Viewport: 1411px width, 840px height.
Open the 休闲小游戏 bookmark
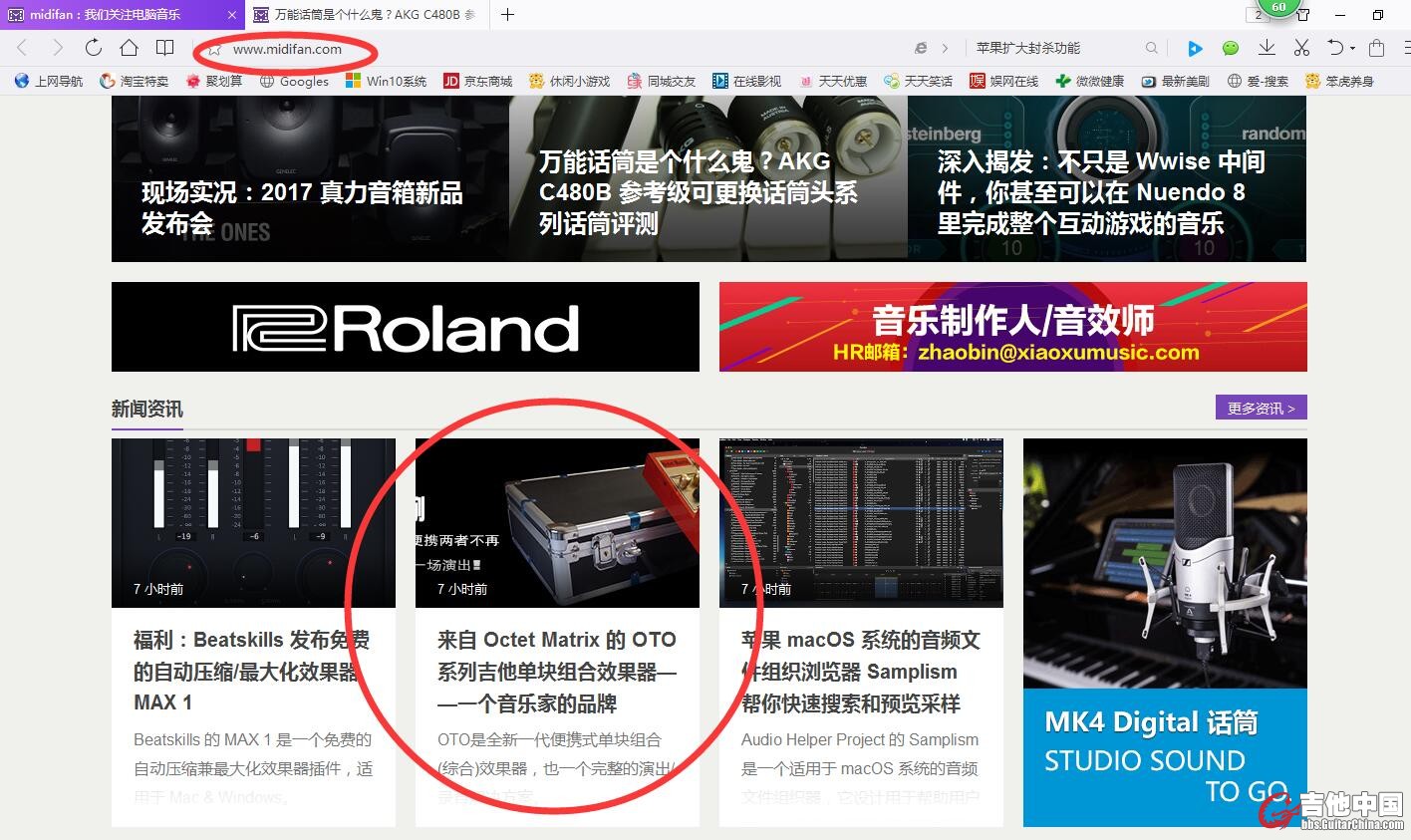coord(569,81)
